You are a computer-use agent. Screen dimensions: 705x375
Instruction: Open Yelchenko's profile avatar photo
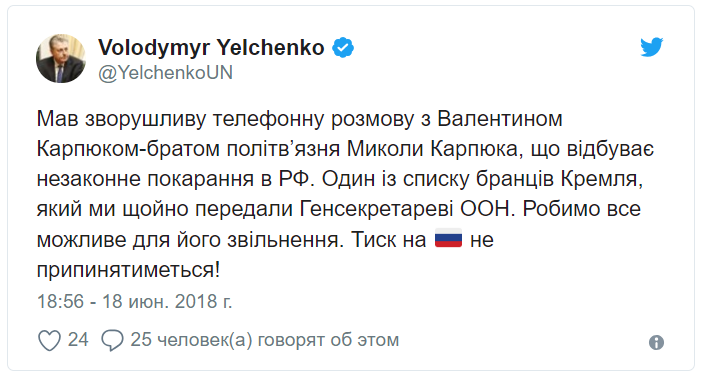point(61,58)
